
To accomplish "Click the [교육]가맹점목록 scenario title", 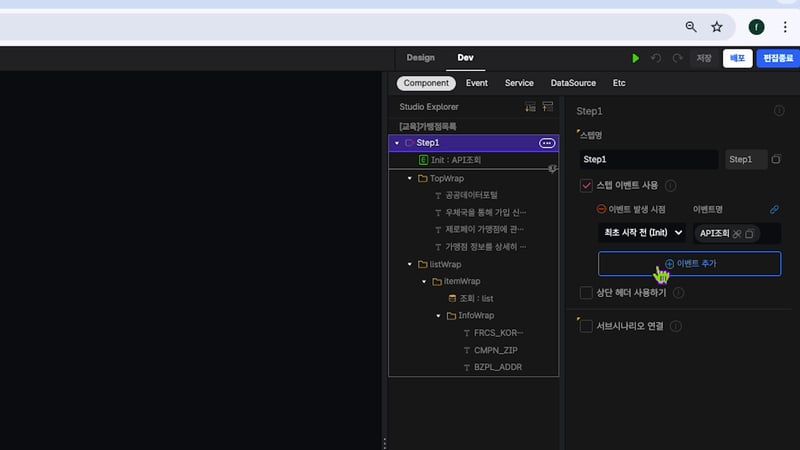I will 428,127.
